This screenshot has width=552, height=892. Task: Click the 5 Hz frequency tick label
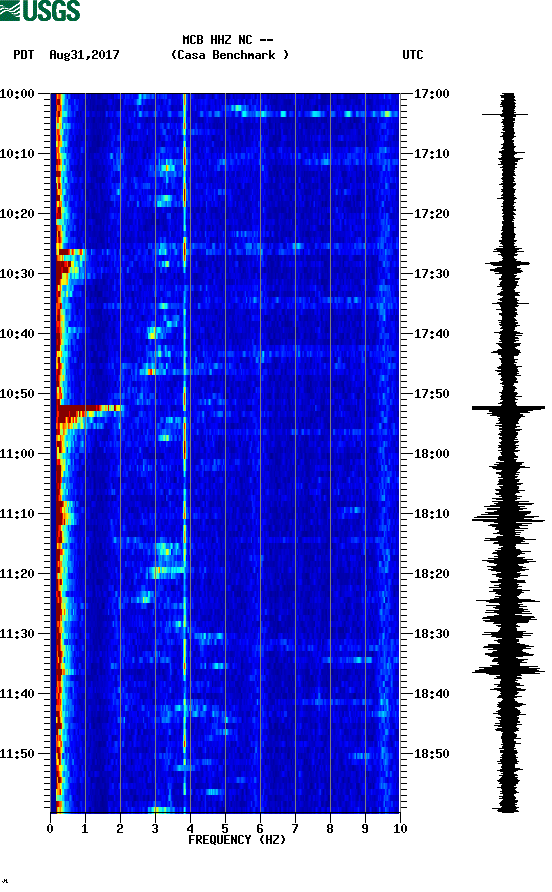click(x=225, y=828)
